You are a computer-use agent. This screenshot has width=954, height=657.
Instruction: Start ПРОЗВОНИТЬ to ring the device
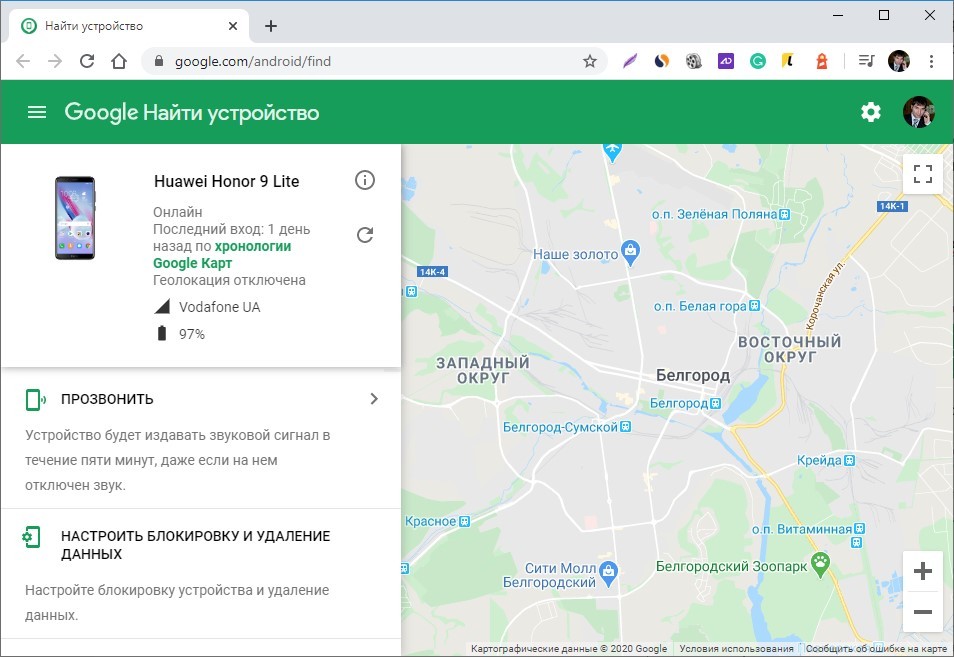pos(107,399)
